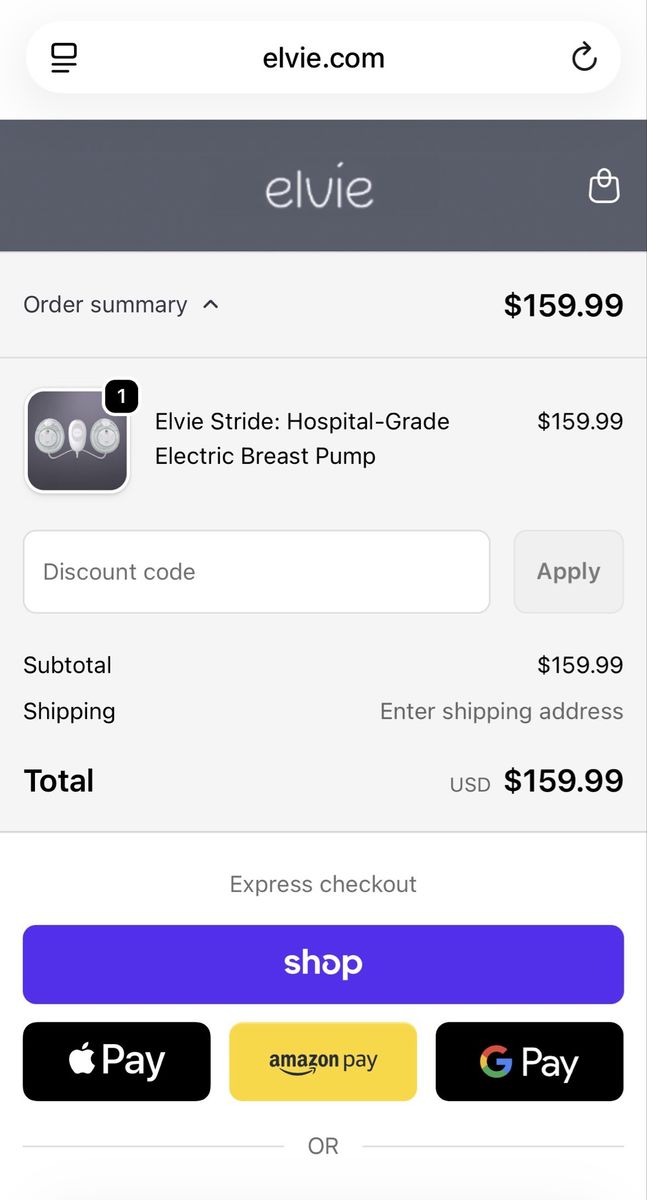The image size is (647, 1200).
Task: Check out with Shop Pay
Action: pyautogui.click(x=323, y=964)
